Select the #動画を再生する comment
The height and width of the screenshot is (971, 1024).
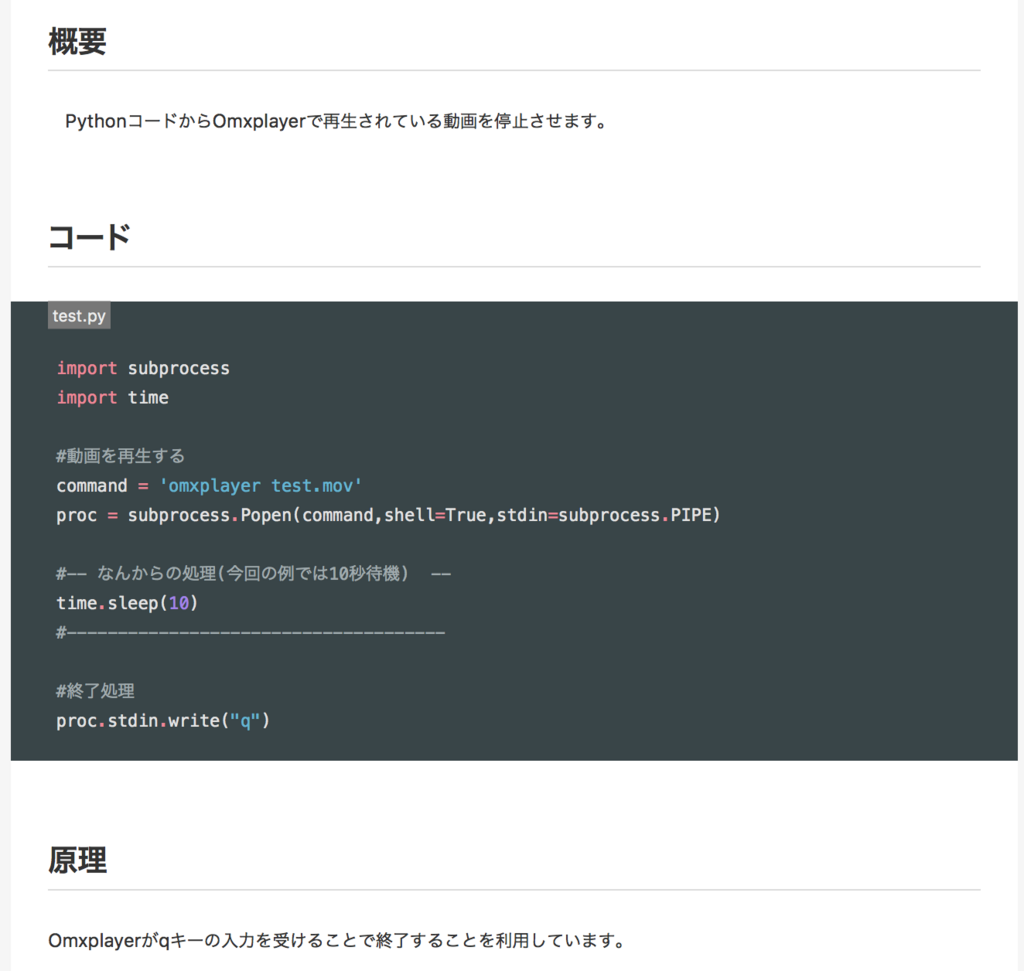click(x=119, y=455)
